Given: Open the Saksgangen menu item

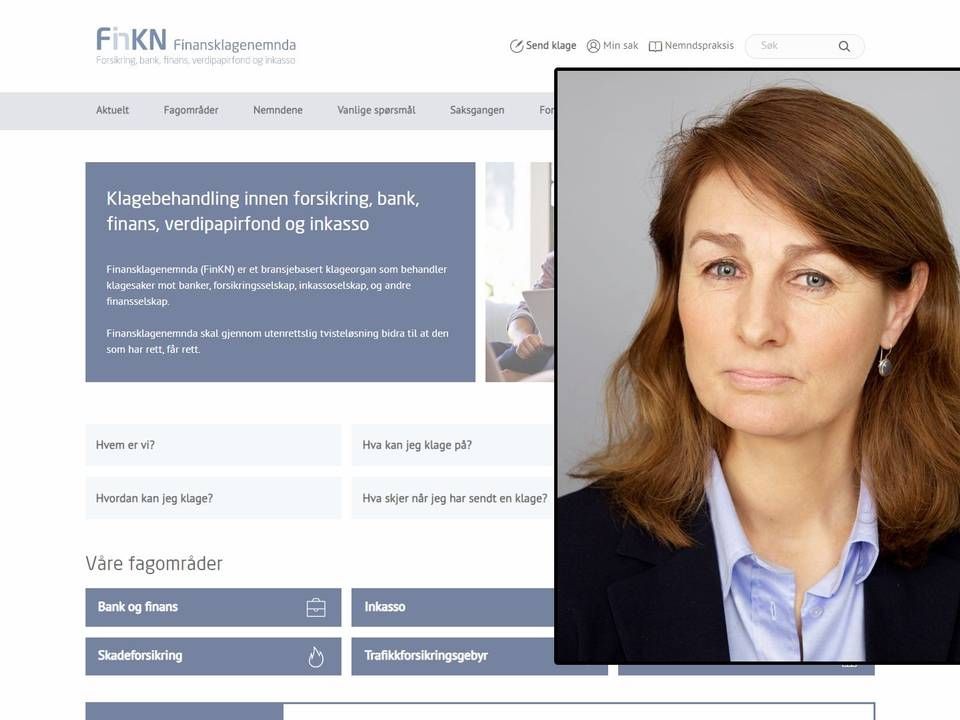Looking at the screenshot, I should click(x=477, y=110).
